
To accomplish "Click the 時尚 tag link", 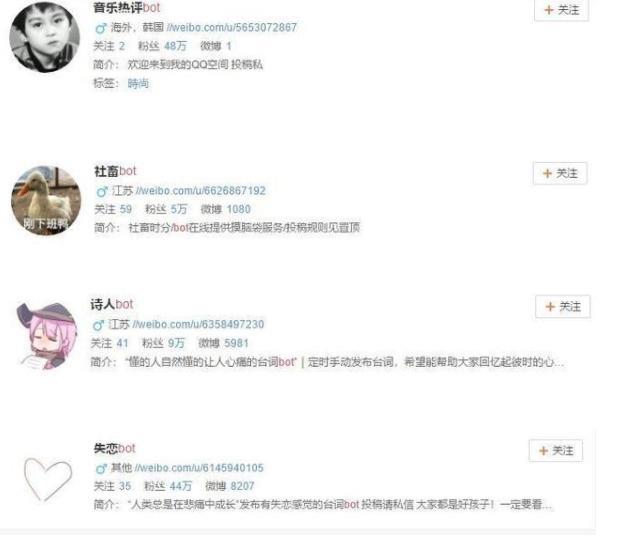I will (x=138, y=83).
